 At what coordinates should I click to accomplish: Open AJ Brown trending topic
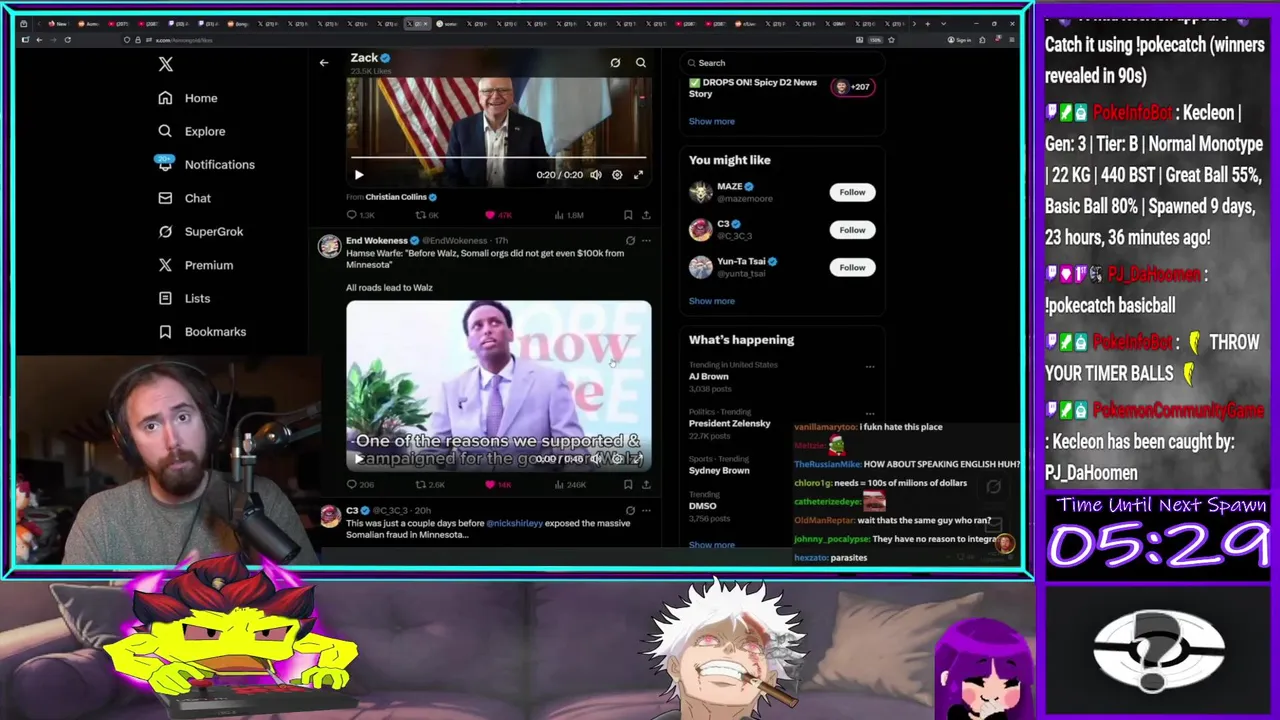[x=708, y=377]
